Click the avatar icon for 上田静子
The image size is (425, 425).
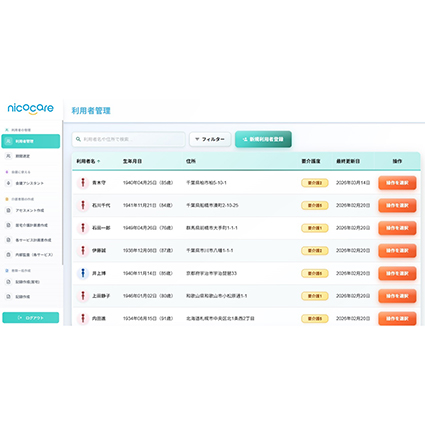[83, 296]
